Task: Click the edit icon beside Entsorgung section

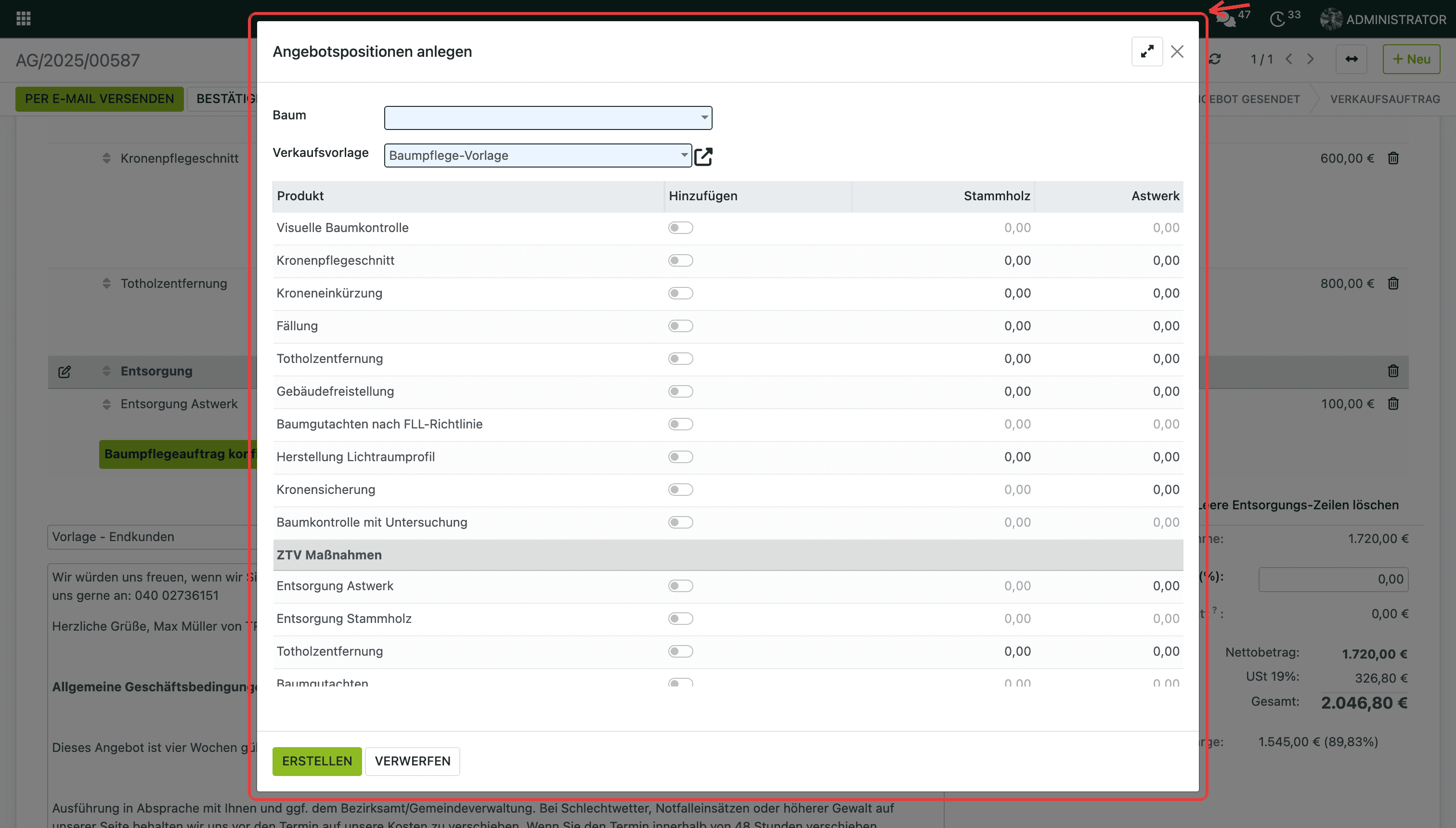Action: [x=64, y=371]
